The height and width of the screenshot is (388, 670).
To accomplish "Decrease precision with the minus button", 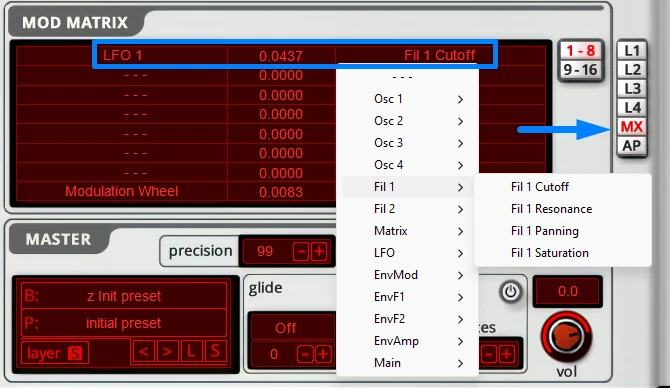I will [x=301, y=252].
